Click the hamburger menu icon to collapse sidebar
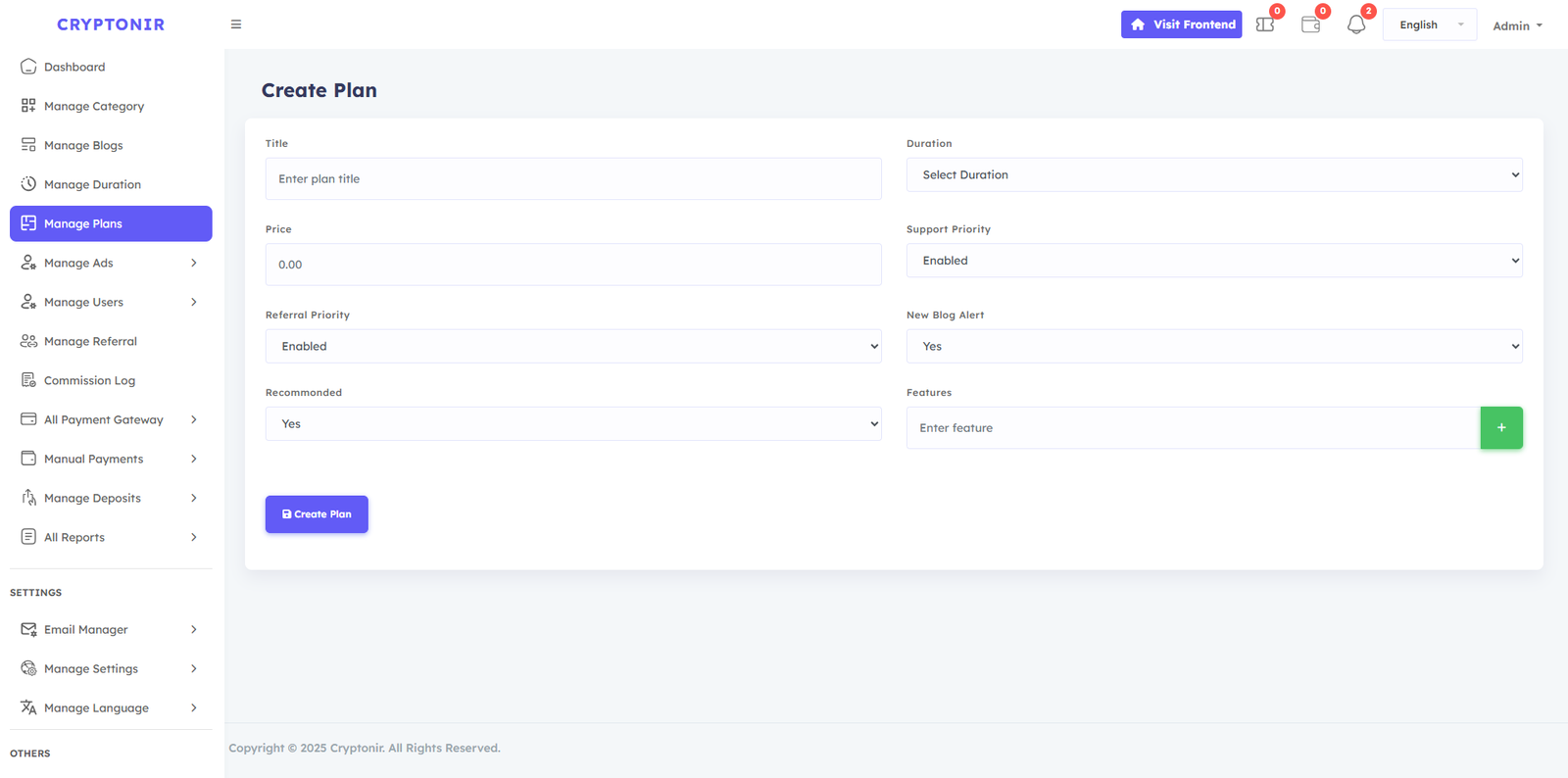Screen dimensions: 1568x778 [236, 24]
